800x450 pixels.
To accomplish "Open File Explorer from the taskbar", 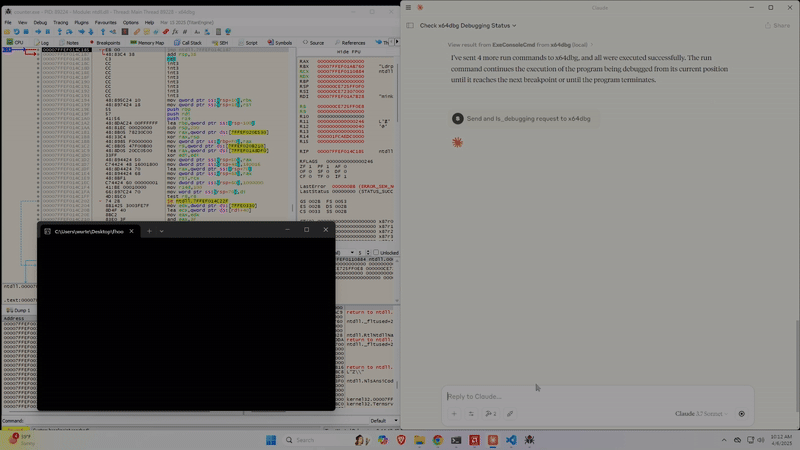I will pyautogui.click(x=419, y=440).
